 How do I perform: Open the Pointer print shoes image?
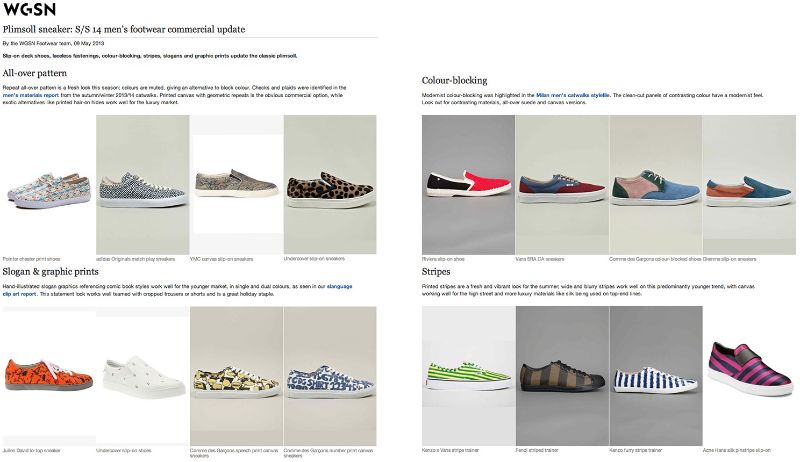48,185
